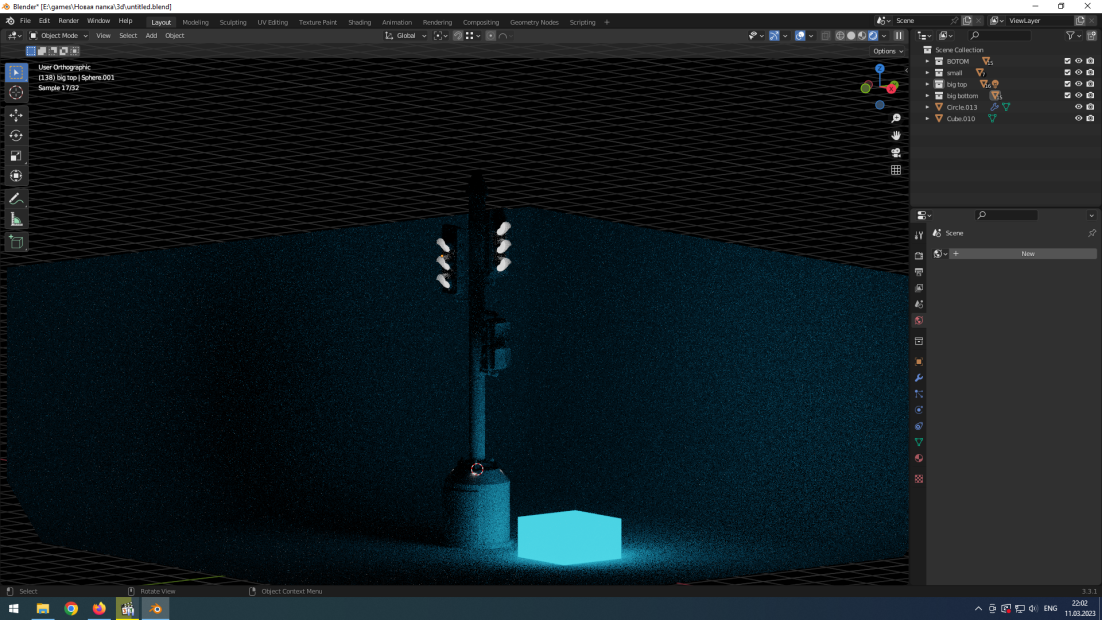Image resolution: width=1102 pixels, height=620 pixels.
Task: Open the Modifier properties wrench tab
Action: pyautogui.click(x=919, y=378)
